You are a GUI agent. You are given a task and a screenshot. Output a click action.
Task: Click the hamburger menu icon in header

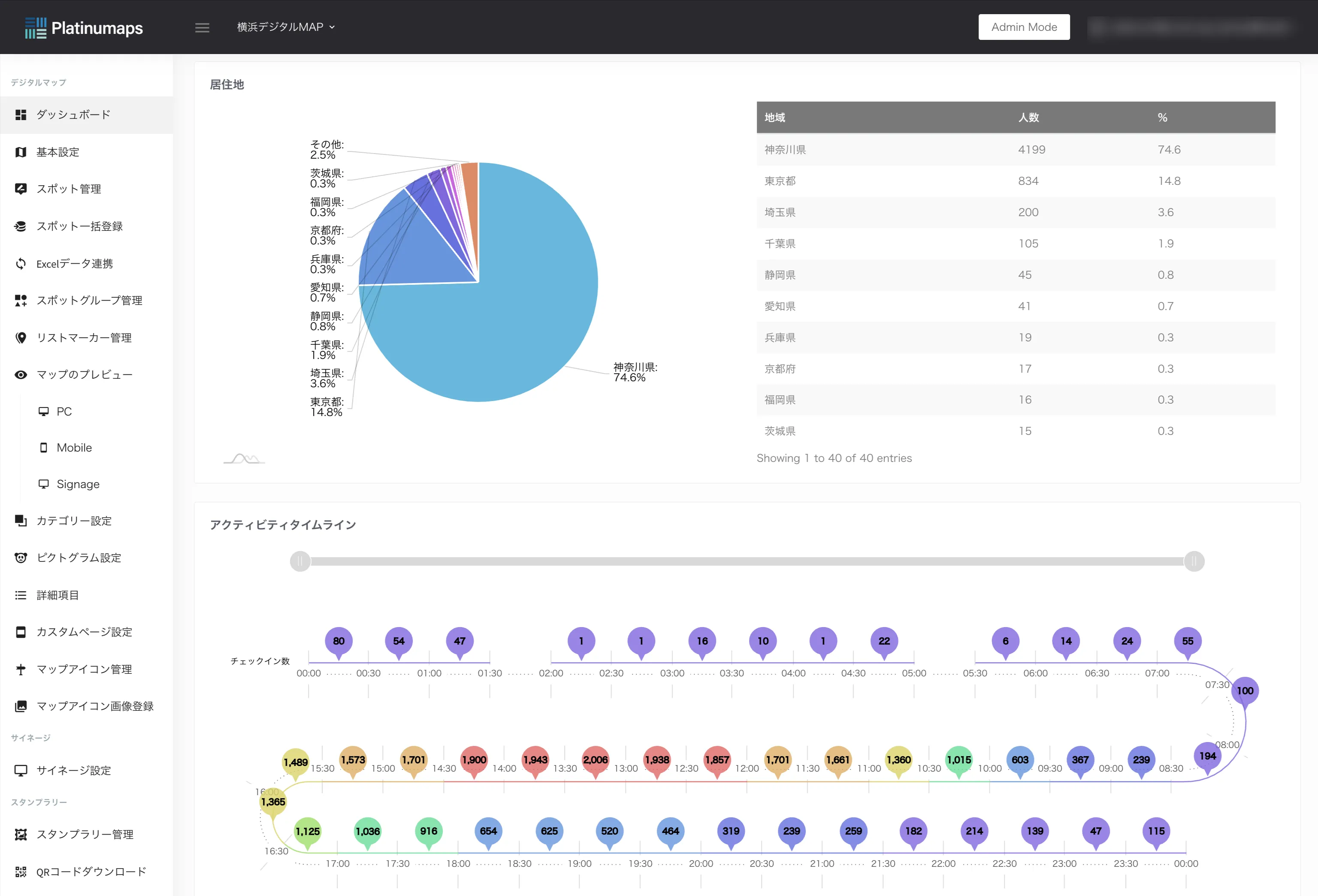[202, 27]
